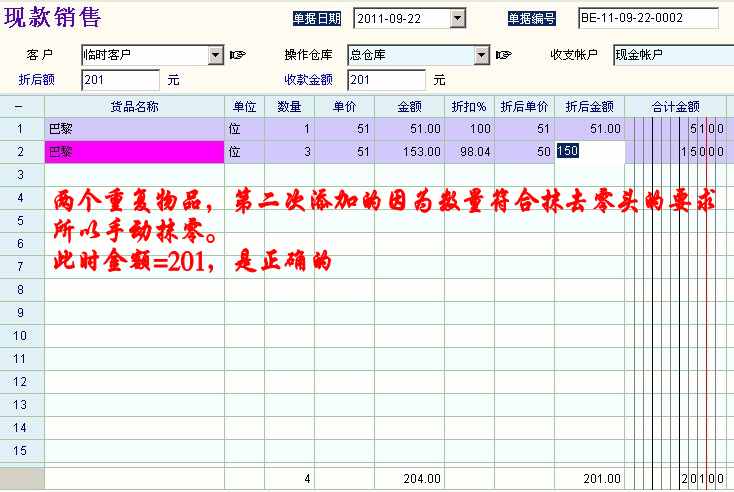Click the 货品名称 column header

[x=134, y=106]
